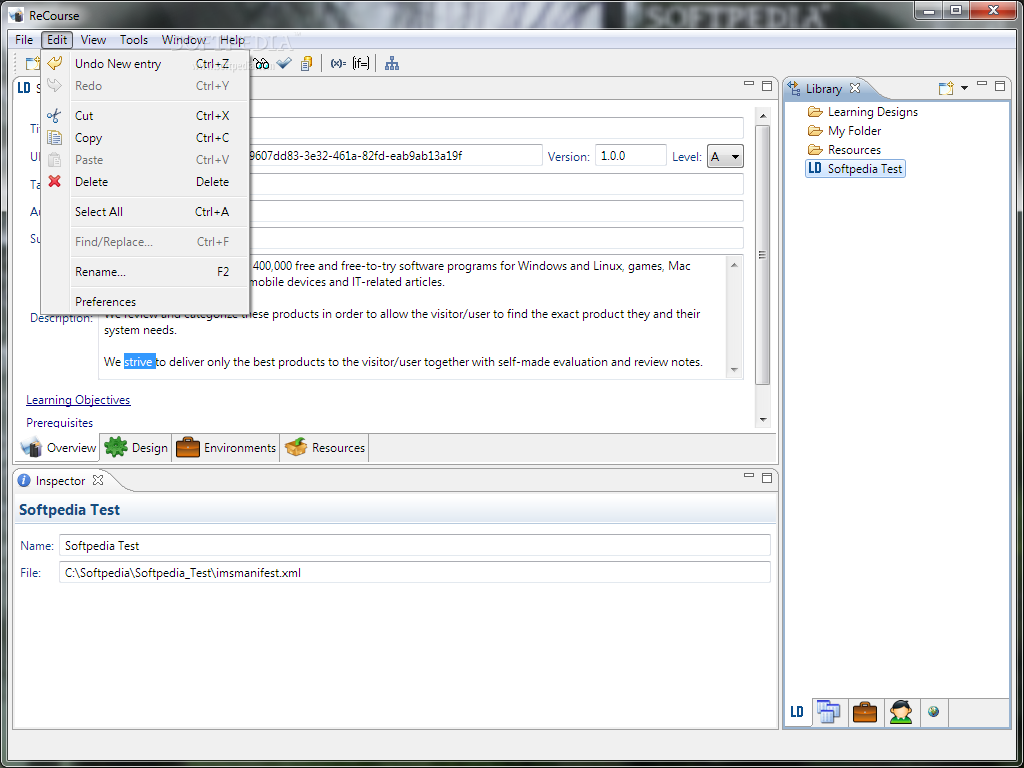1024x768 pixels.
Task: Select the person avatar tab icon
Action: pyautogui.click(x=901, y=712)
